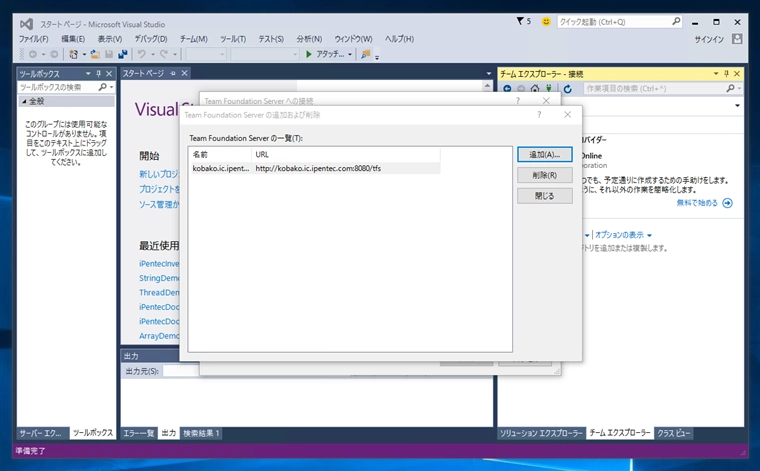760x471 pixels.
Task: Click the Open File folder toolbar icon
Action: coord(95,54)
